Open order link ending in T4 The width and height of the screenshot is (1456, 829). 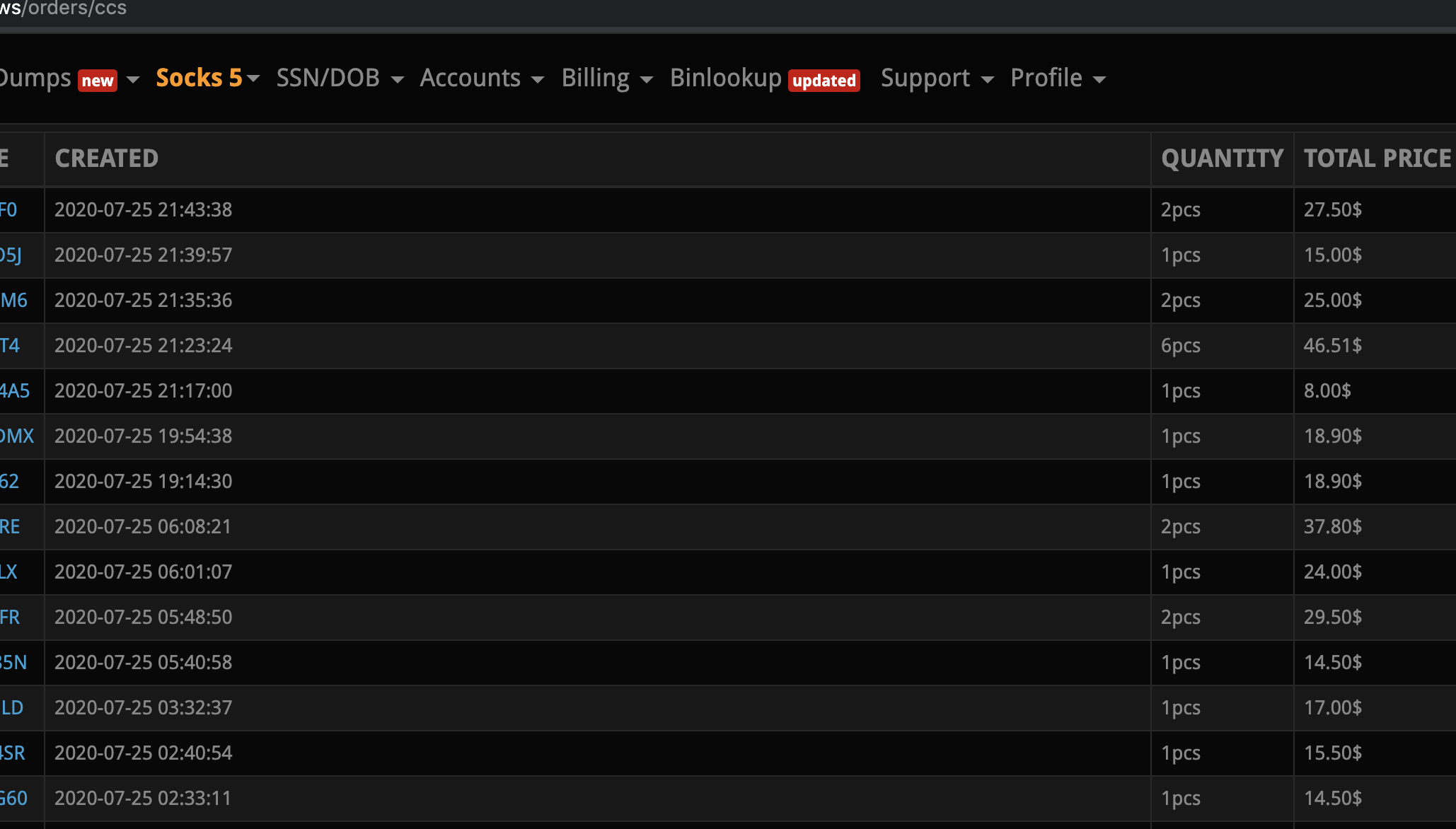coord(10,345)
